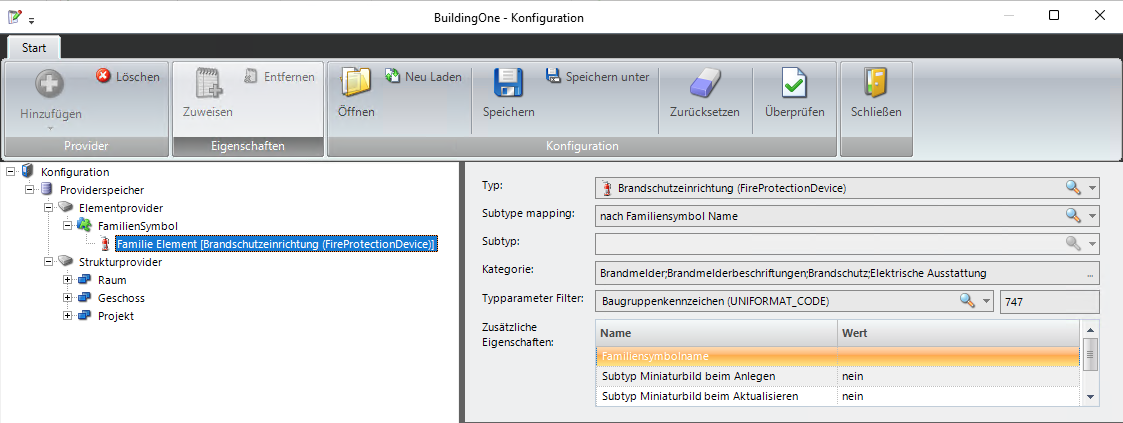This screenshot has width=1123, height=423.
Task: Reset configuration with Zurücksetzen eraser icon
Action: click(x=705, y=84)
